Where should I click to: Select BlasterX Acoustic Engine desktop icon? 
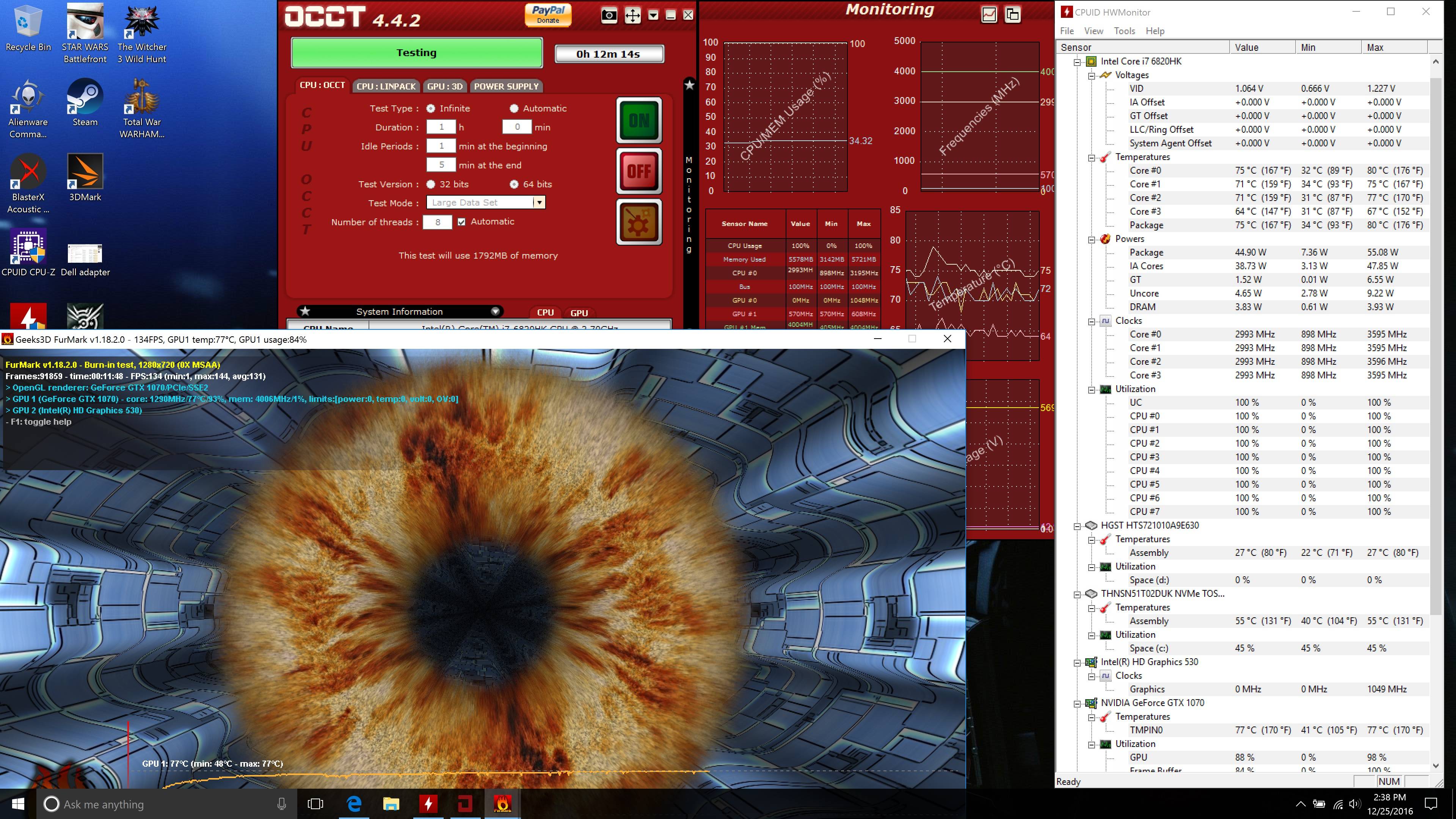pyautogui.click(x=28, y=184)
